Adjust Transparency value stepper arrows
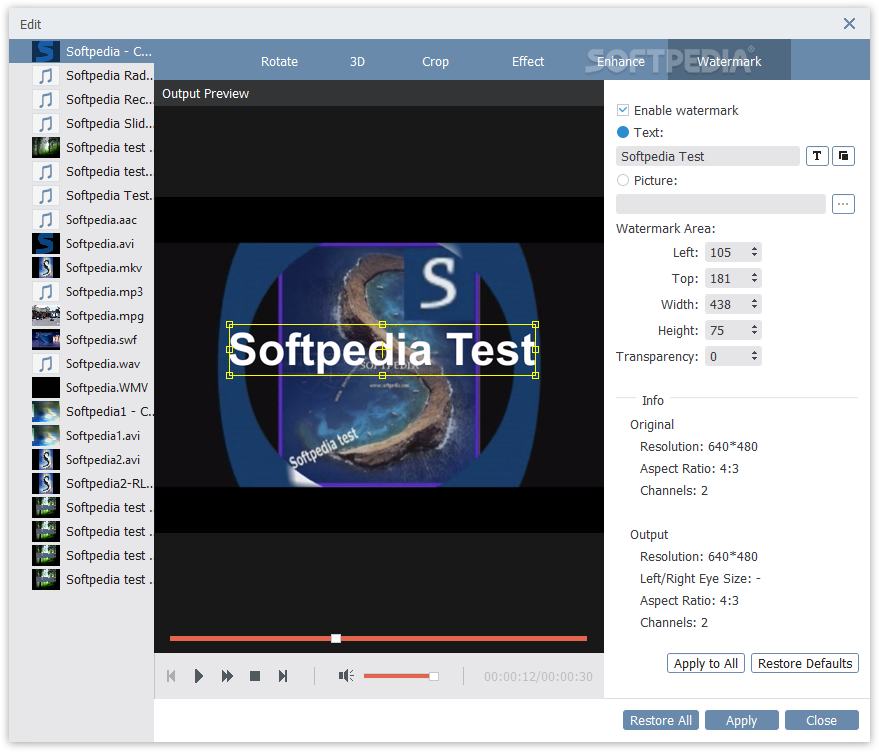This screenshot has width=879, height=752. click(x=755, y=356)
